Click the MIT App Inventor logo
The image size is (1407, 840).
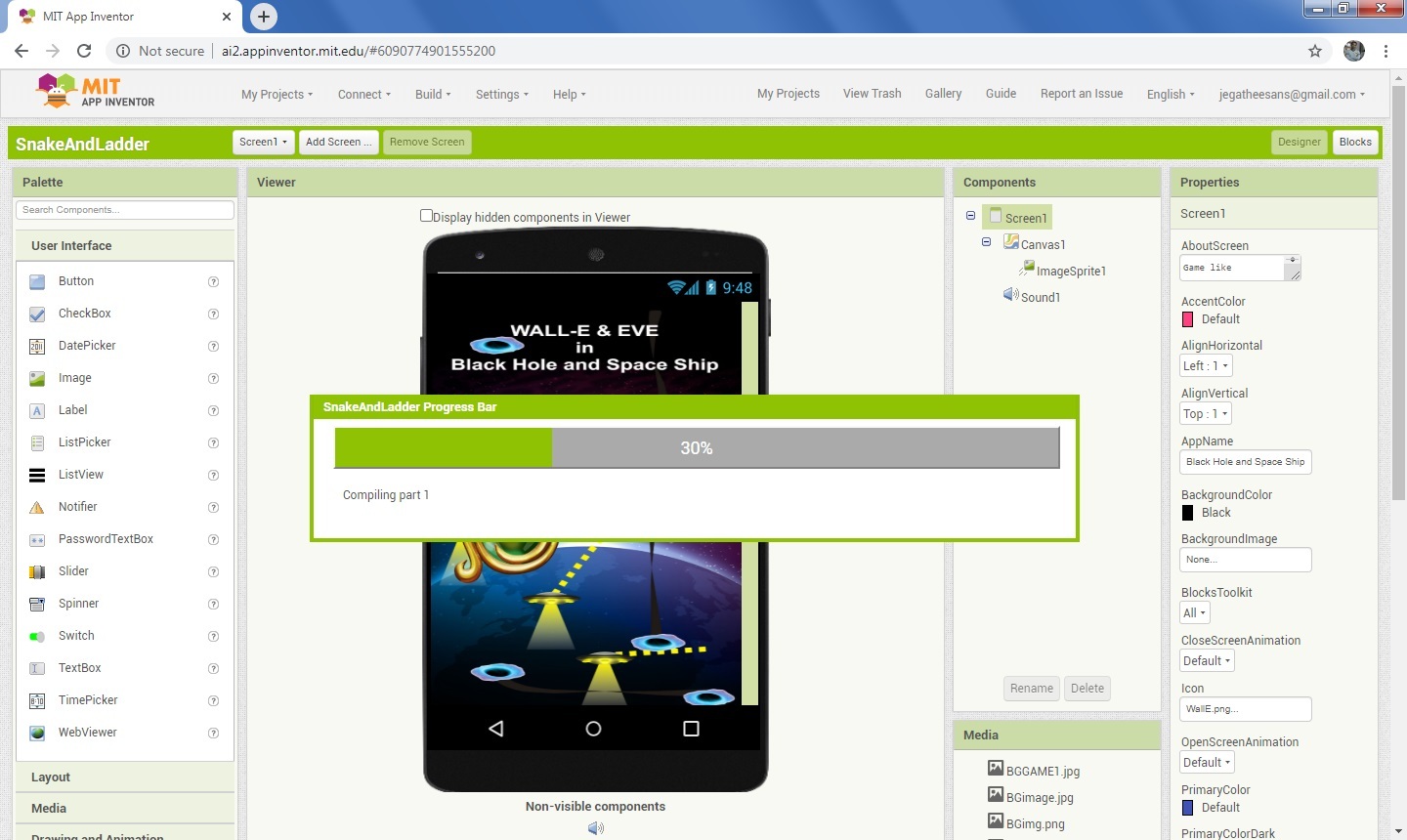[x=95, y=92]
